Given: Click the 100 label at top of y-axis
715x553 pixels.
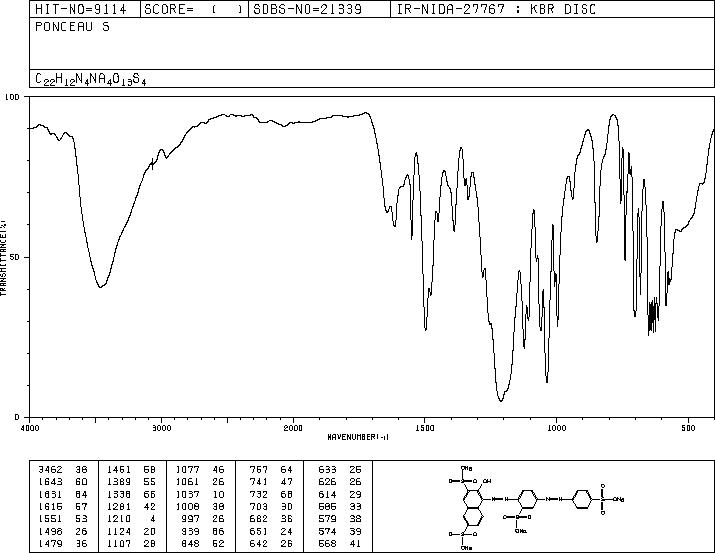Looking at the screenshot, I should coord(12,97).
